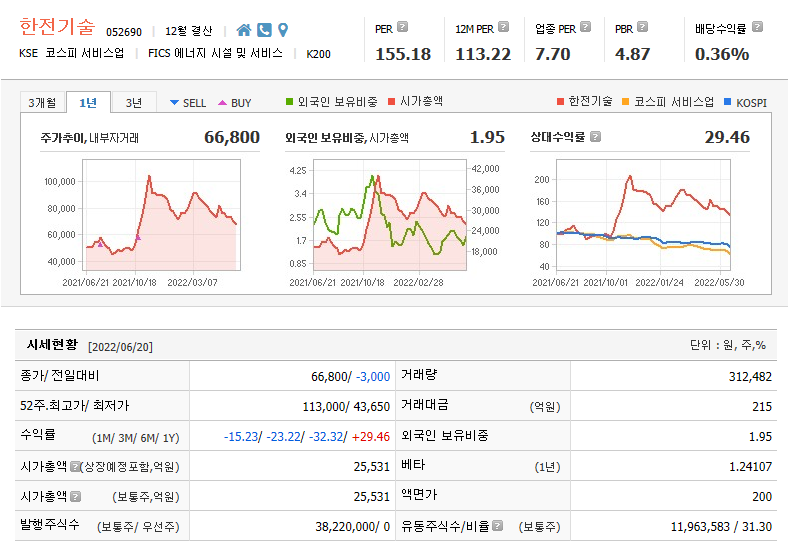Click the 1M return value -15.23

point(241,437)
